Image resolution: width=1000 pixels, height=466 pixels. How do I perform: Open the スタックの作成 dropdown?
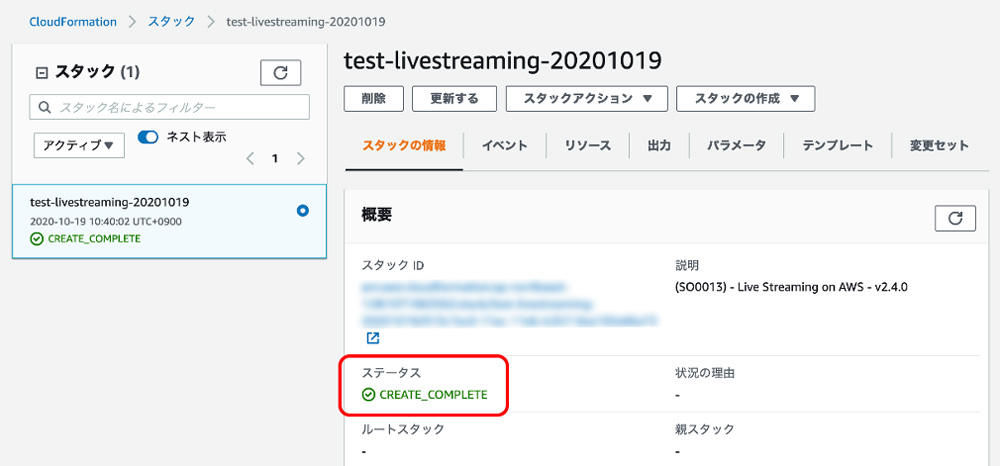746,99
